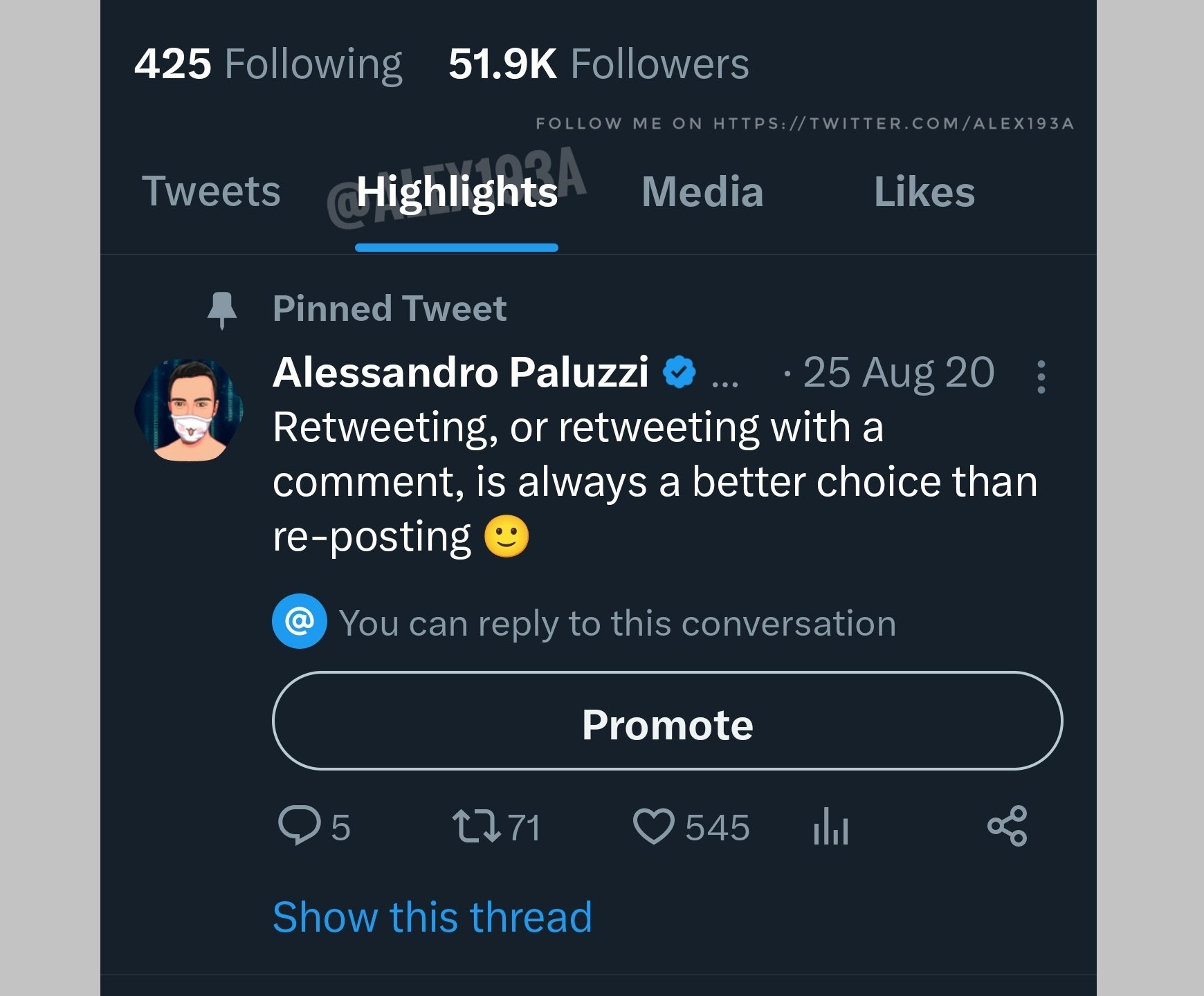Open the Show this thread link

click(x=432, y=917)
